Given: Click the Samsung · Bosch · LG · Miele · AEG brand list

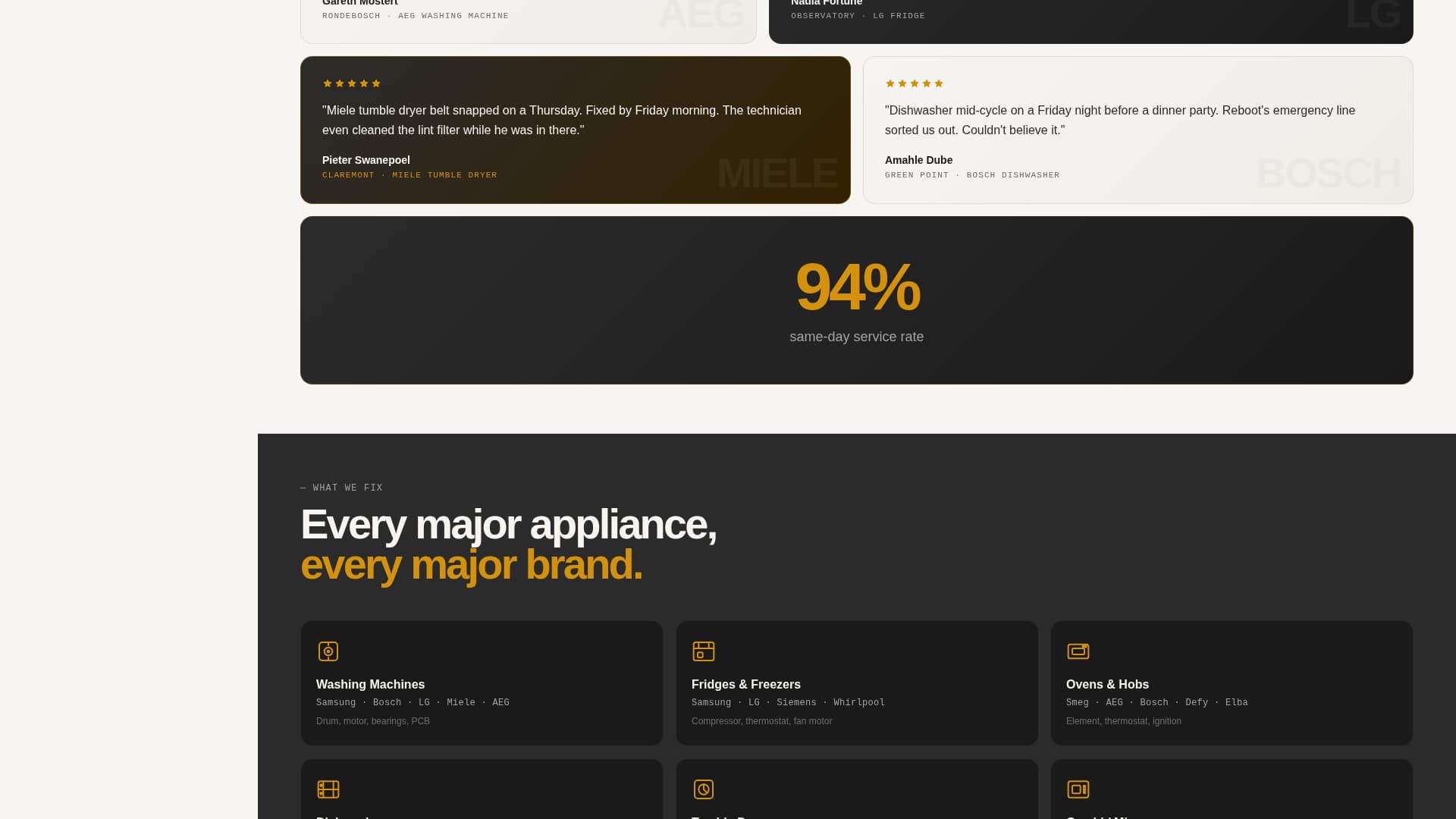Looking at the screenshot, I should click(413, 702).
